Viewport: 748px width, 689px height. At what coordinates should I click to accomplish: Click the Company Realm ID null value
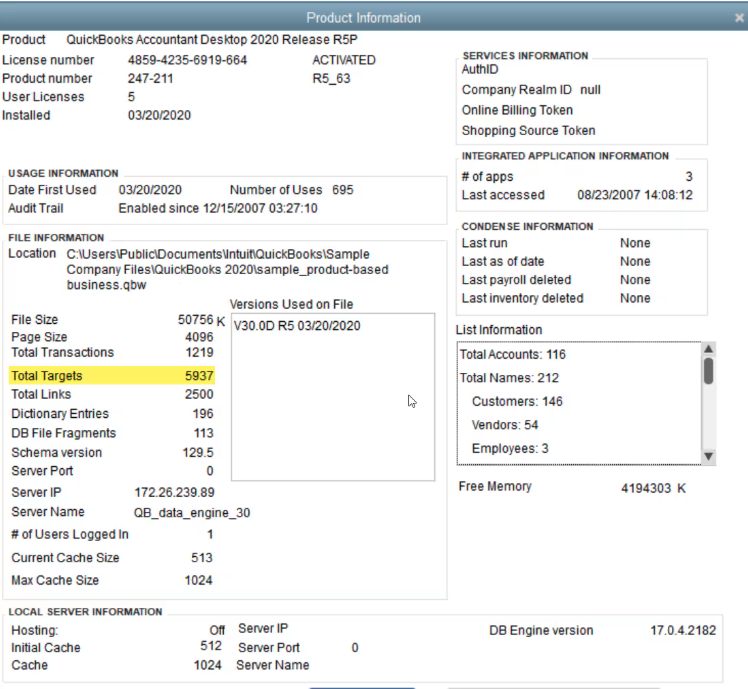coord(590,90)
